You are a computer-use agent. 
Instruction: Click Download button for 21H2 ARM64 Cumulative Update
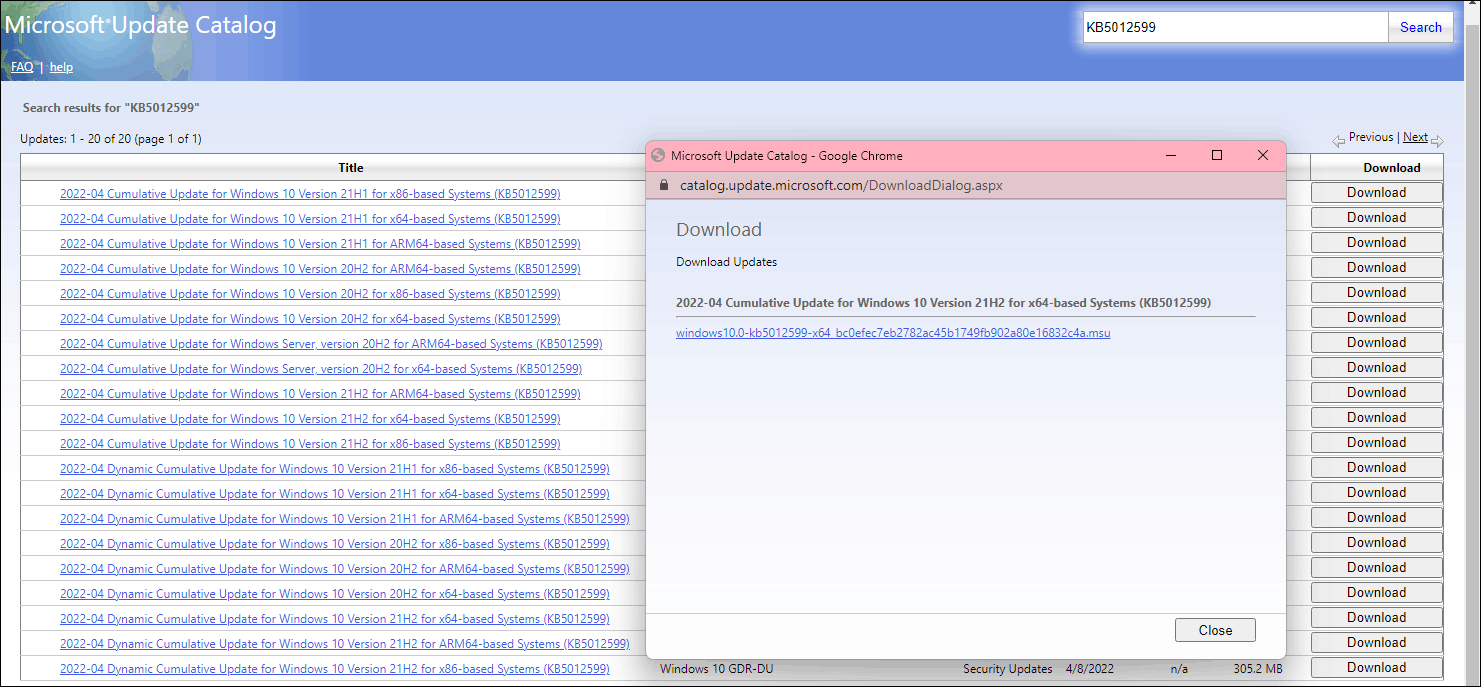pos(1376,393)
